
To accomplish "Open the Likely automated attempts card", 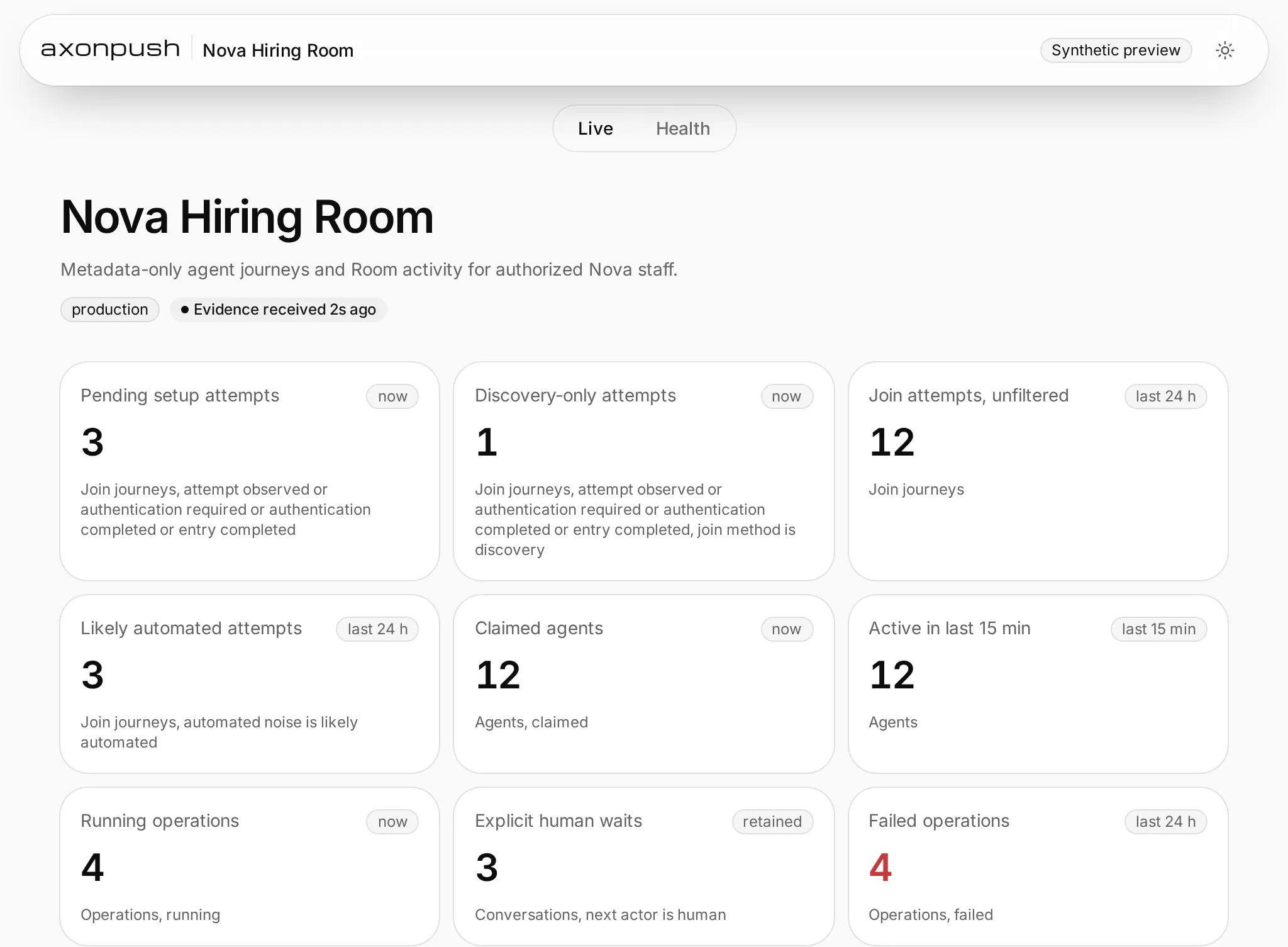I will tap(250, 683).
